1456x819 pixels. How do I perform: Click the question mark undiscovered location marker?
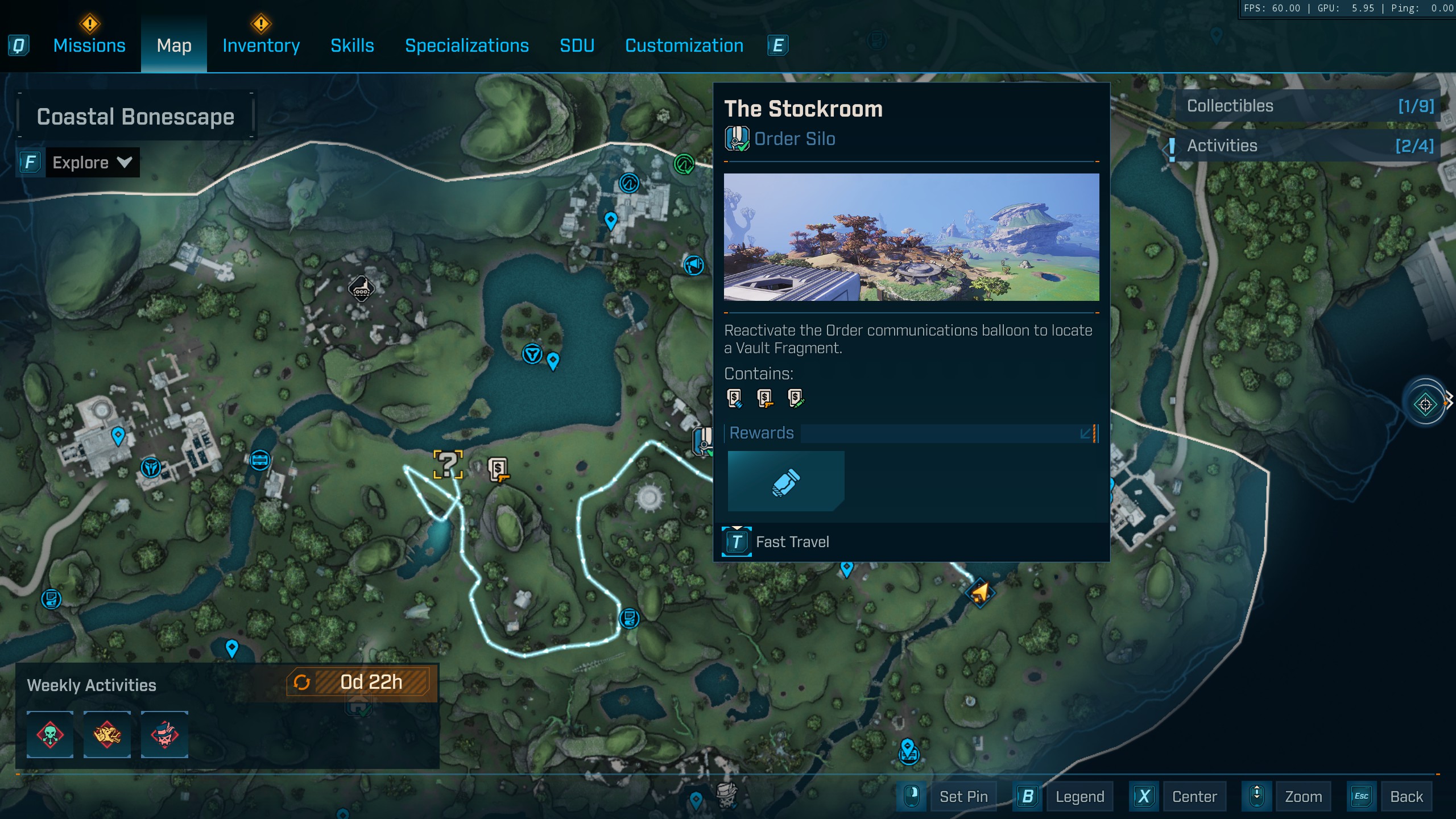(x=448, y=464)
